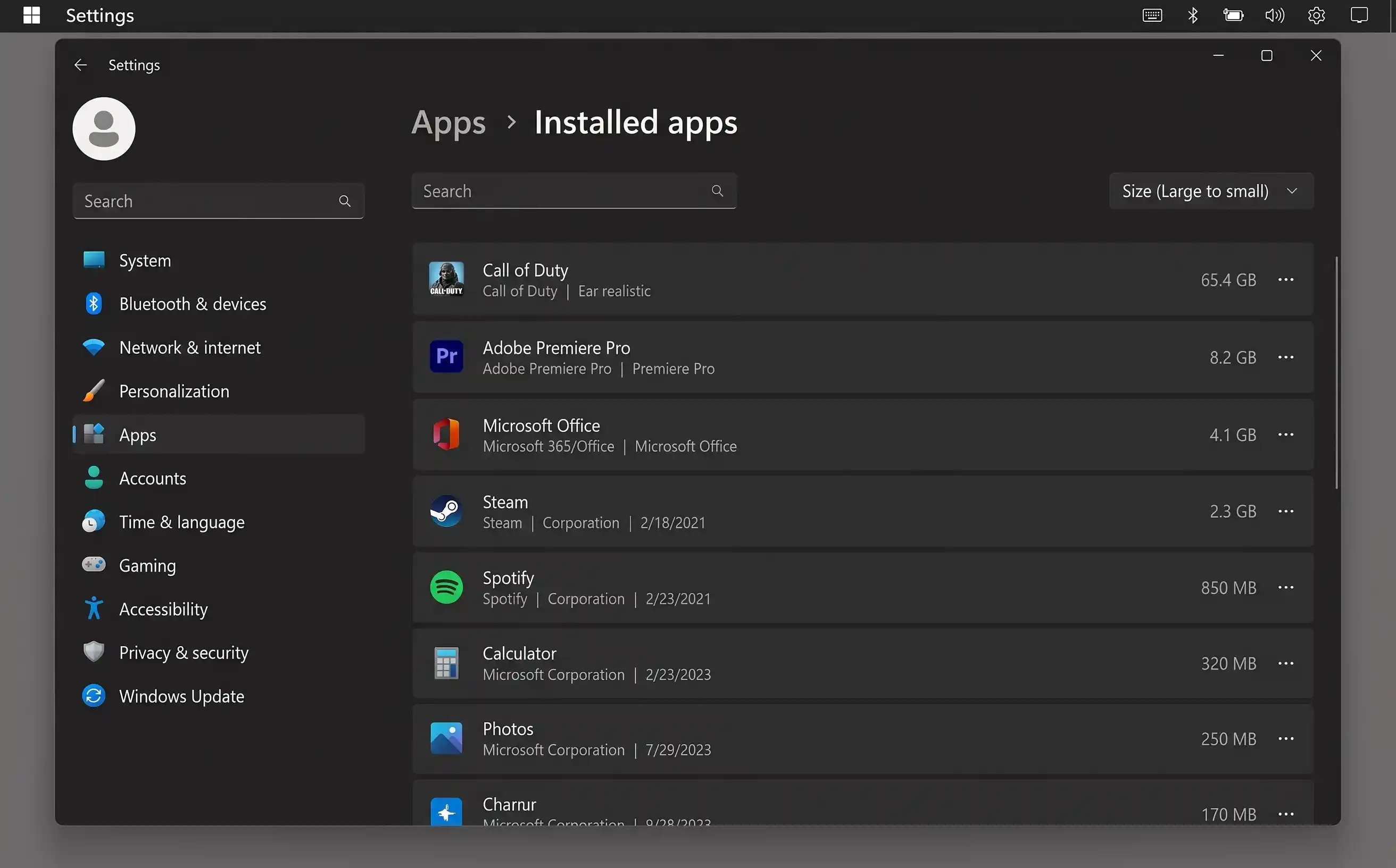Viewport: 1396px width, 868px height.
Task: Click the Photos app icon
Action: coord(446,738)
